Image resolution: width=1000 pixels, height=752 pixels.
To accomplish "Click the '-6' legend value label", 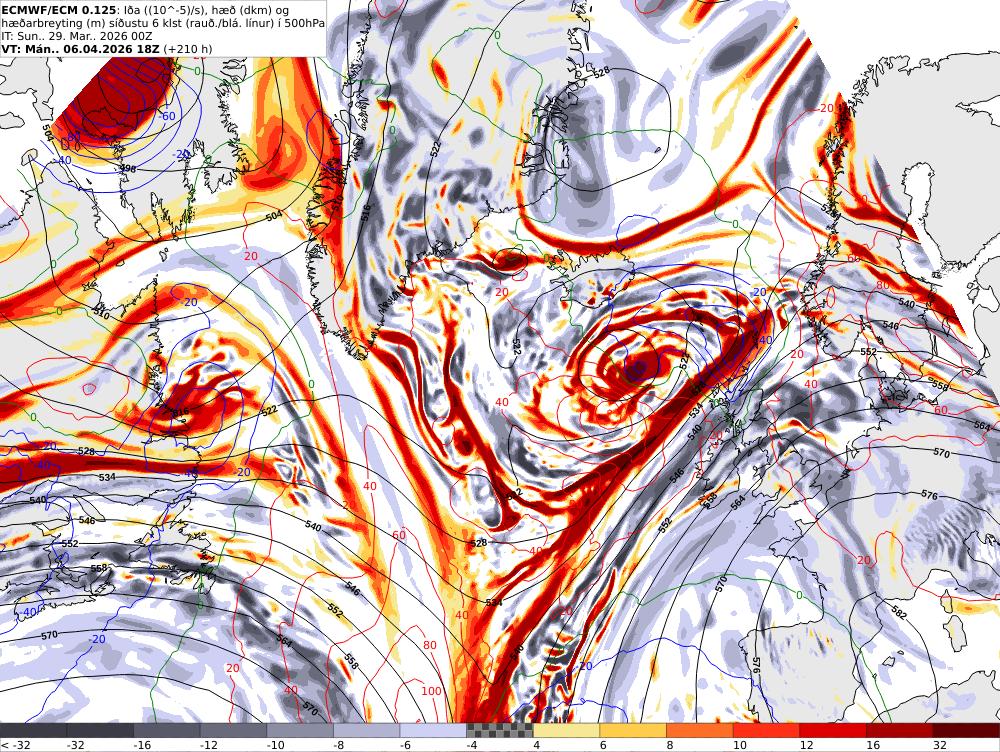I will coord(406,744).
